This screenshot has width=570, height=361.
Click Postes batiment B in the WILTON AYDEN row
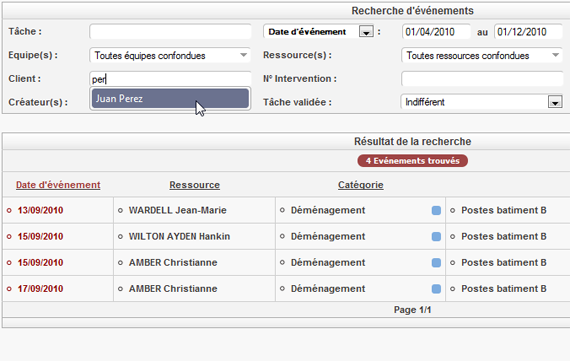504,236
